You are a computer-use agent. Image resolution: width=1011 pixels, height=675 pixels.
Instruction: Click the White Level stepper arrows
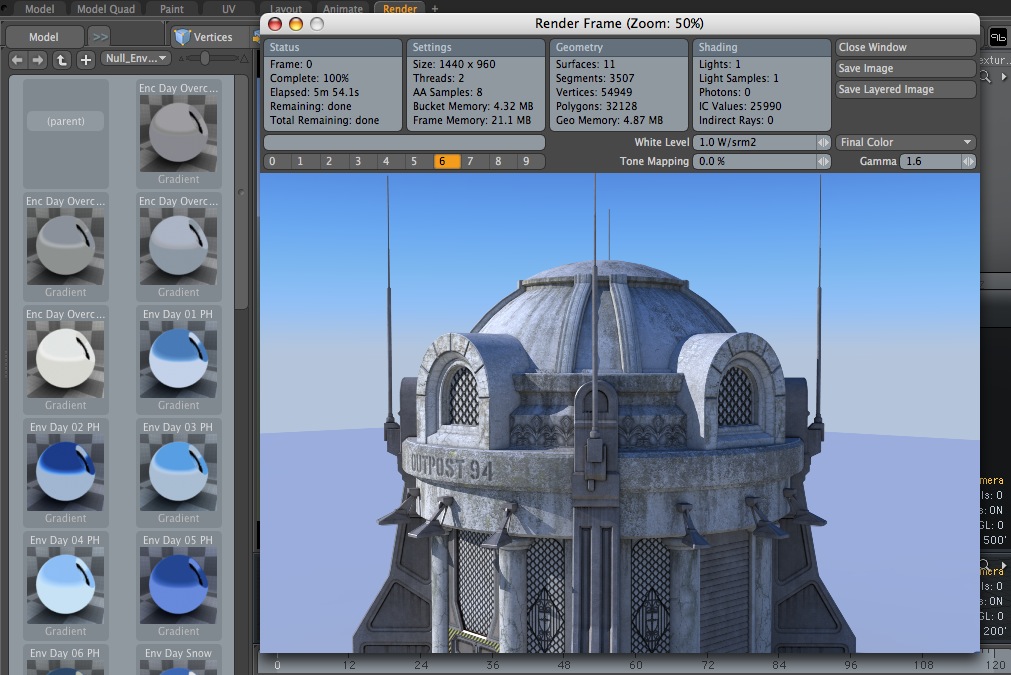click(x=824, y=142)
